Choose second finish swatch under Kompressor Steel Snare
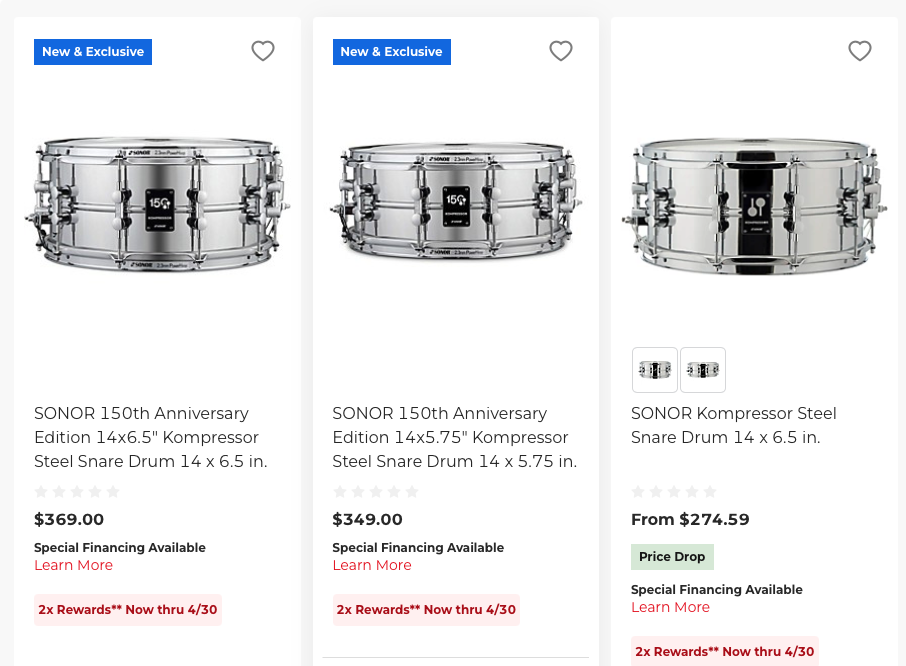Viewport: 906px width, 666px height. 703,370
